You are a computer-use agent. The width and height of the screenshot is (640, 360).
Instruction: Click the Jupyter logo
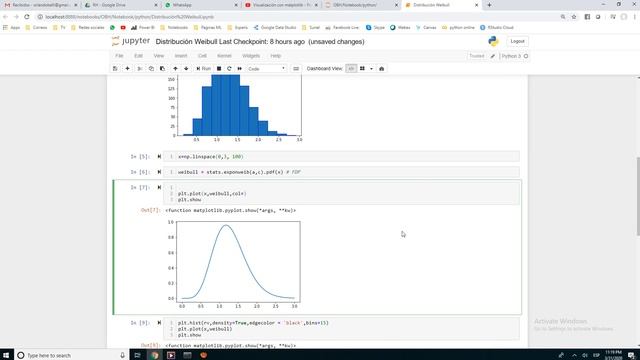(x=131, y=41)
